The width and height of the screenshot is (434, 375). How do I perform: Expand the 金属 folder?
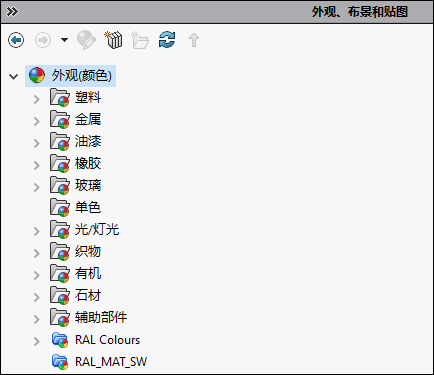click(37, 121)
